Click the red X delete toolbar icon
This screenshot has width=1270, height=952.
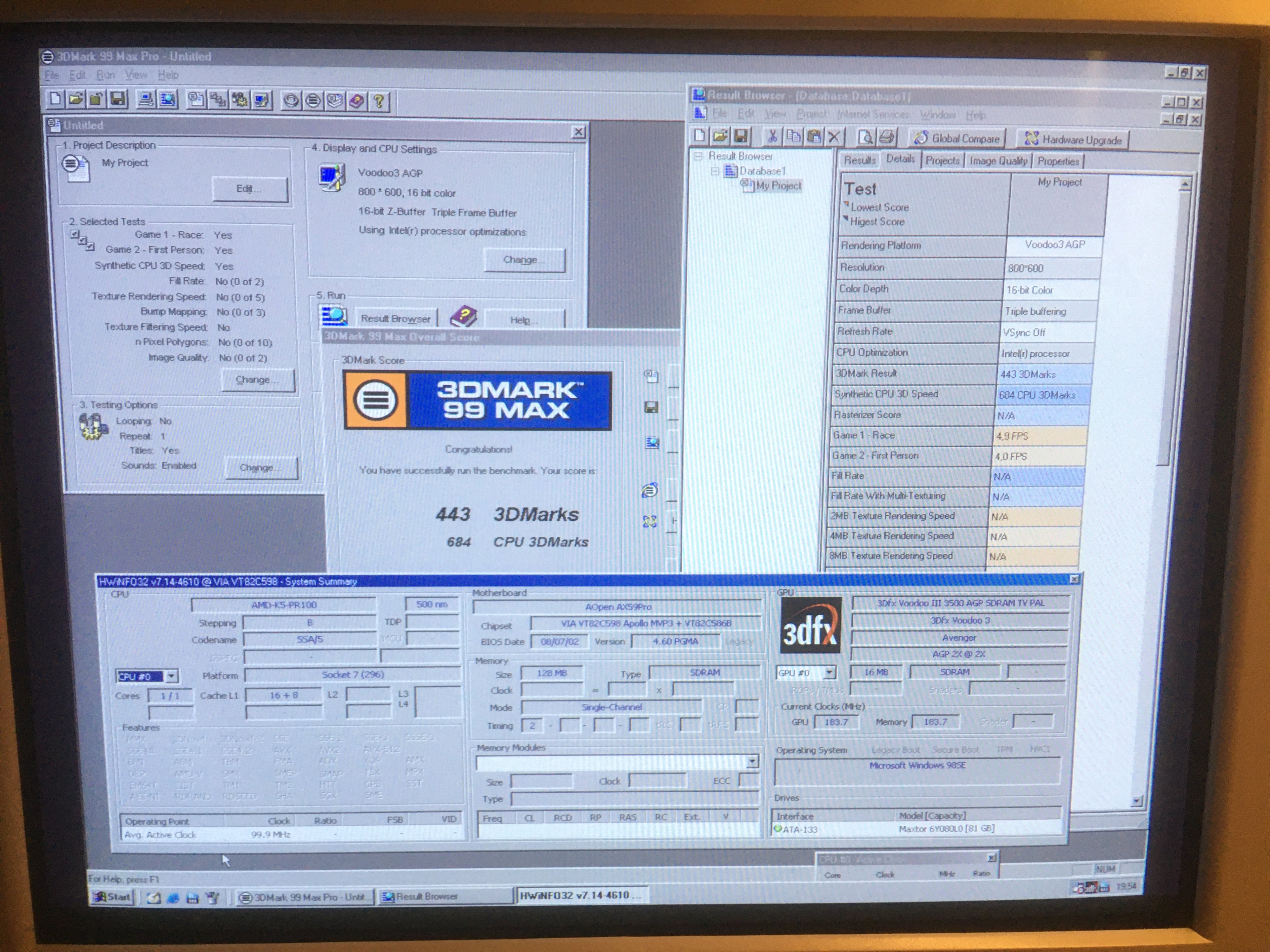click(834, 137)
